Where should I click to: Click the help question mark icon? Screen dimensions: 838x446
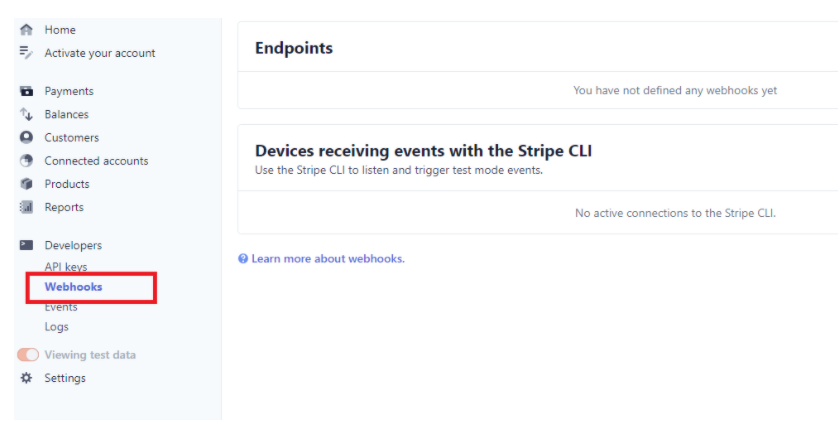pyautogui.click(x=243, y=259)
